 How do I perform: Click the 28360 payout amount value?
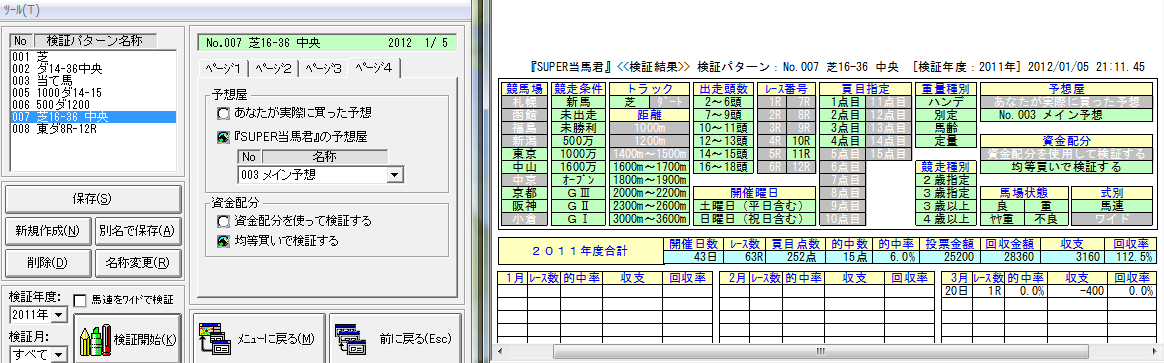[x=1009, y=257]
